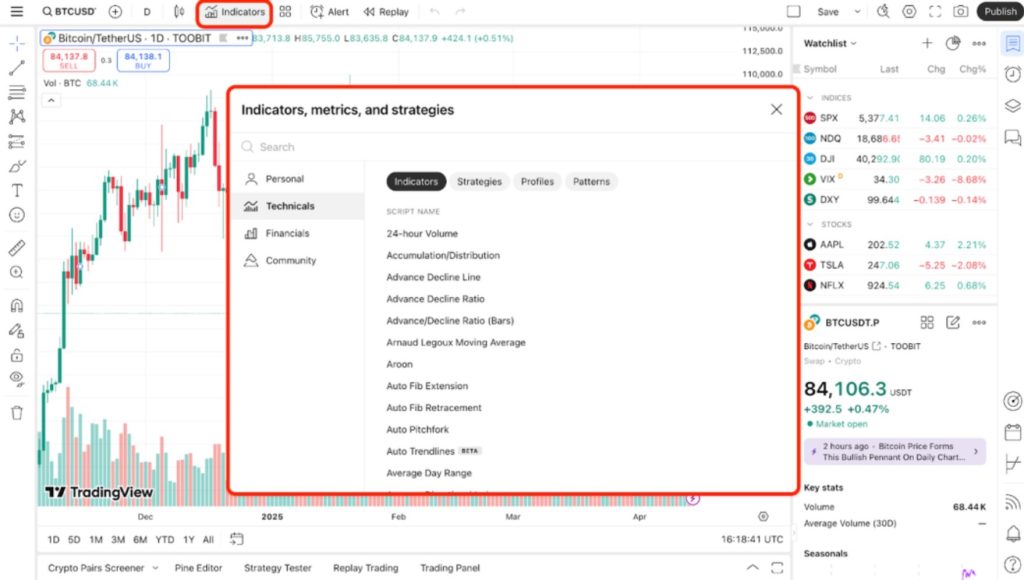Open the Pine Editor tab
This screenshot has height=580, width=1024.
tap(199, 568)
